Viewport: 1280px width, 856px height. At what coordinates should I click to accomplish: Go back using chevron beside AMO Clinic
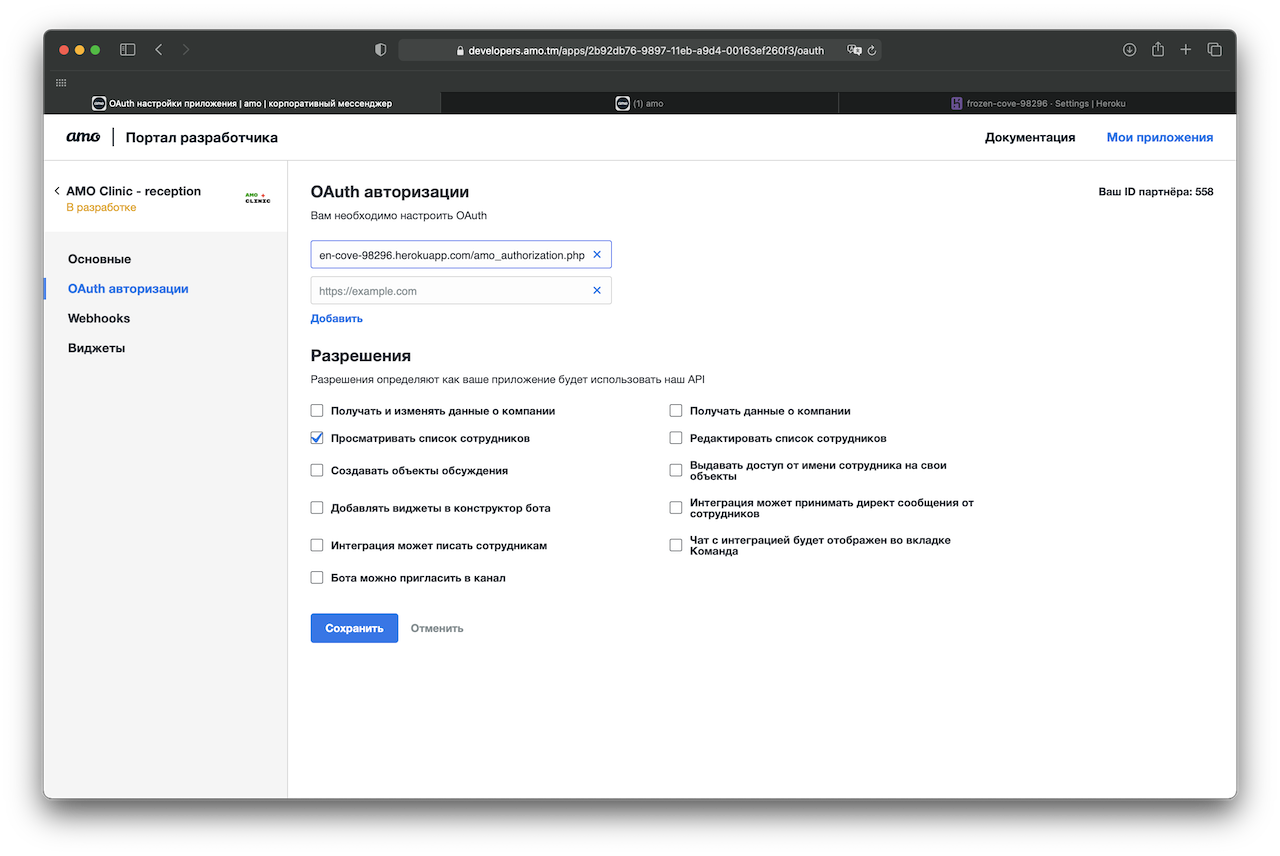(x=57, y=191)
